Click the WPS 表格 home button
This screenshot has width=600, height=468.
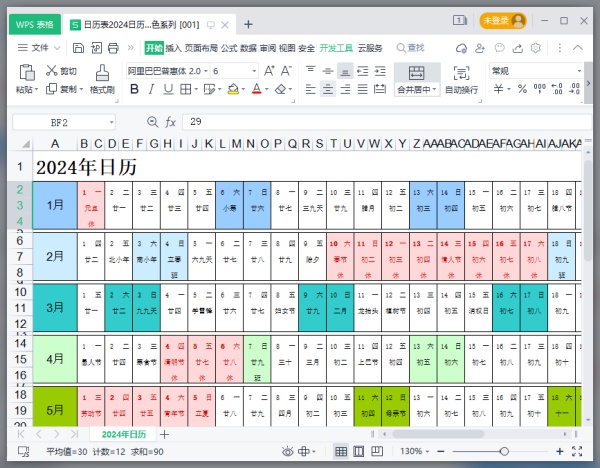click(x=35, y=24)
